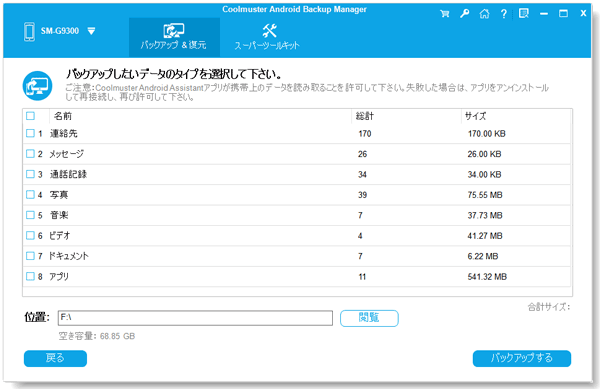Image resolution: width=600 pixels, height=389 pixels.
Task: Open the feedback notes icon
Action: click(523, 13)
